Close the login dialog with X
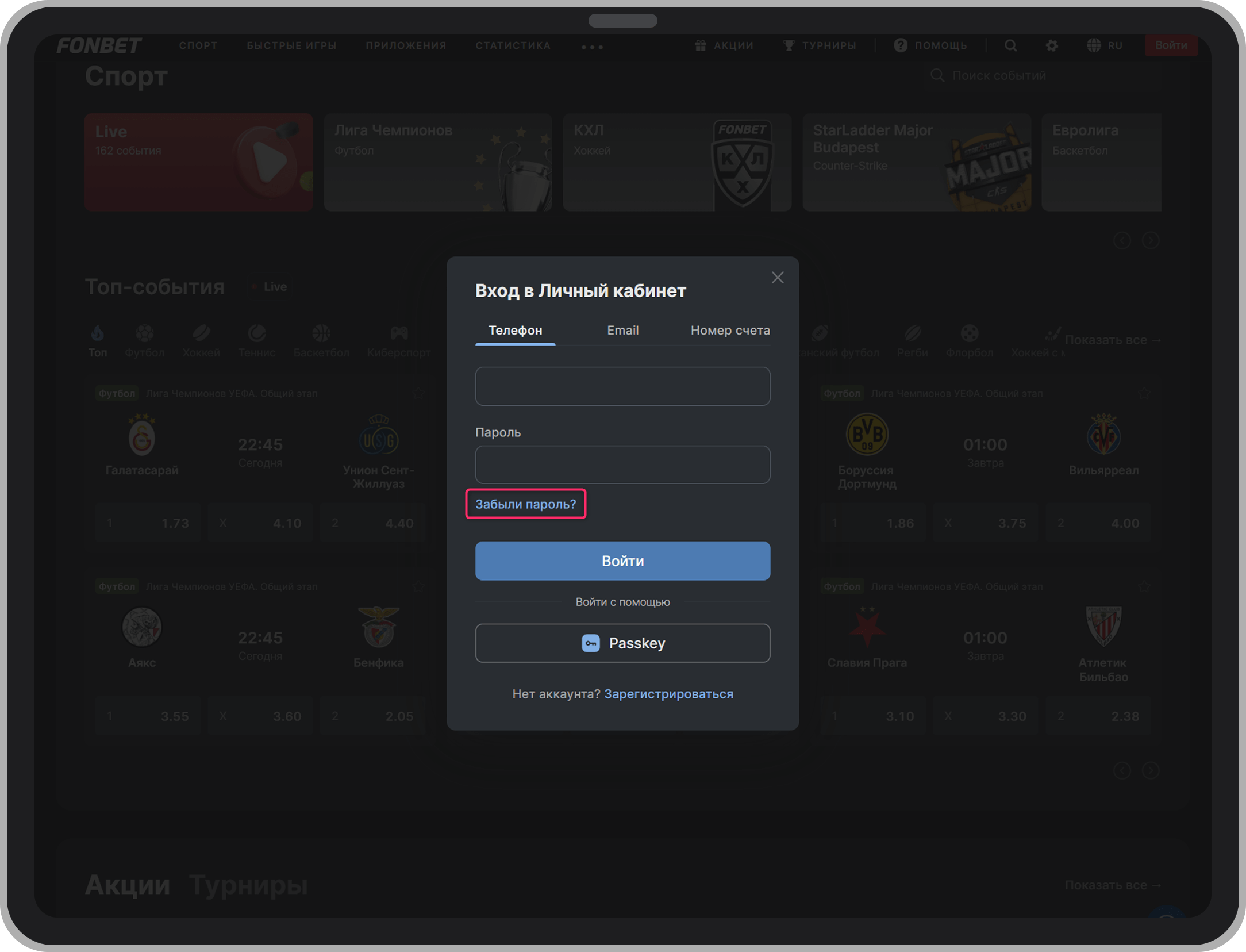 pyautogui.click(x=777, y=278)
